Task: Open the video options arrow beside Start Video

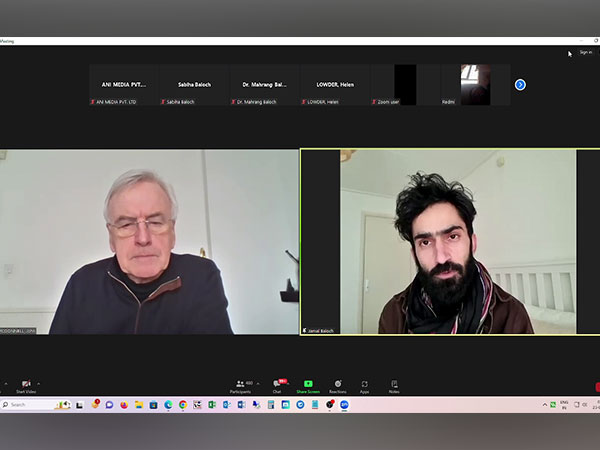Action: 39,383
